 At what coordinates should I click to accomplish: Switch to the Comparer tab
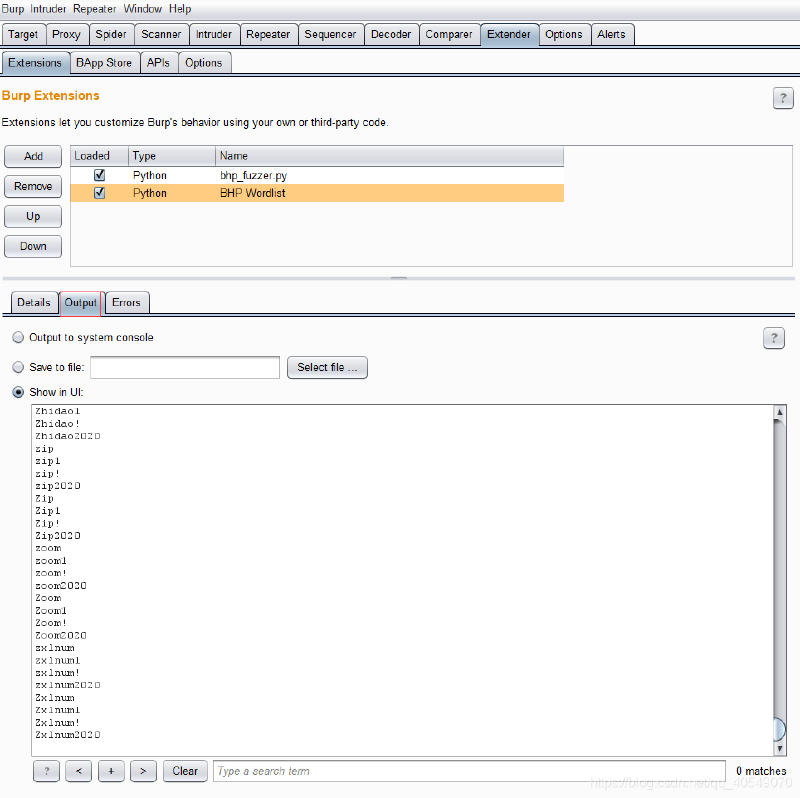449,35
